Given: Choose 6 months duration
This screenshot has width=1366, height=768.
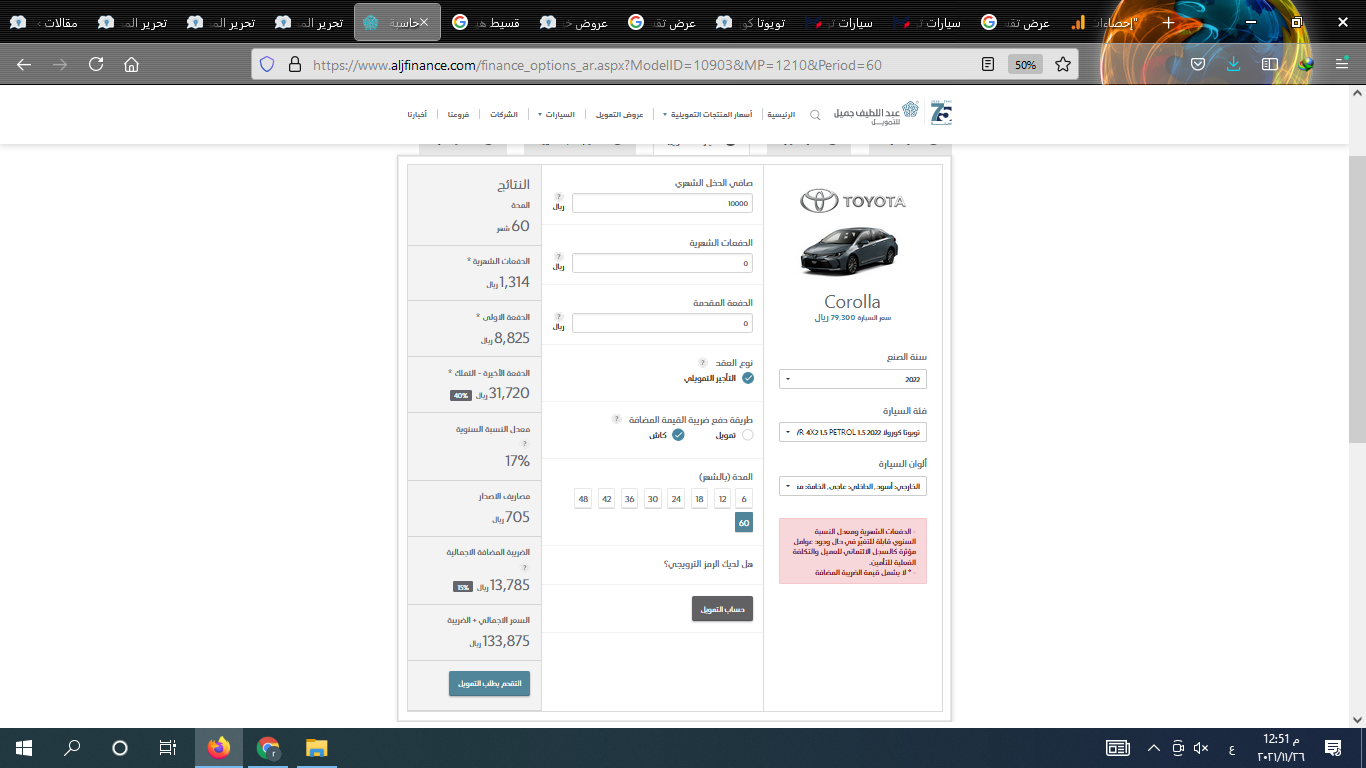Looking at the screenshot, I should point(744,498).
